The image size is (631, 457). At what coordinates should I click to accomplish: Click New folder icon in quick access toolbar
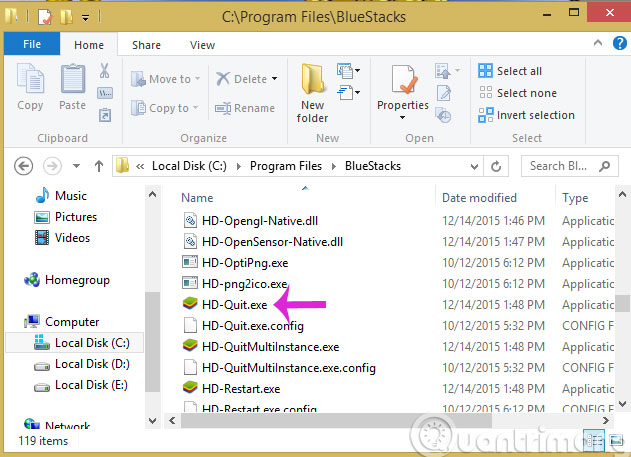[67, 17]
